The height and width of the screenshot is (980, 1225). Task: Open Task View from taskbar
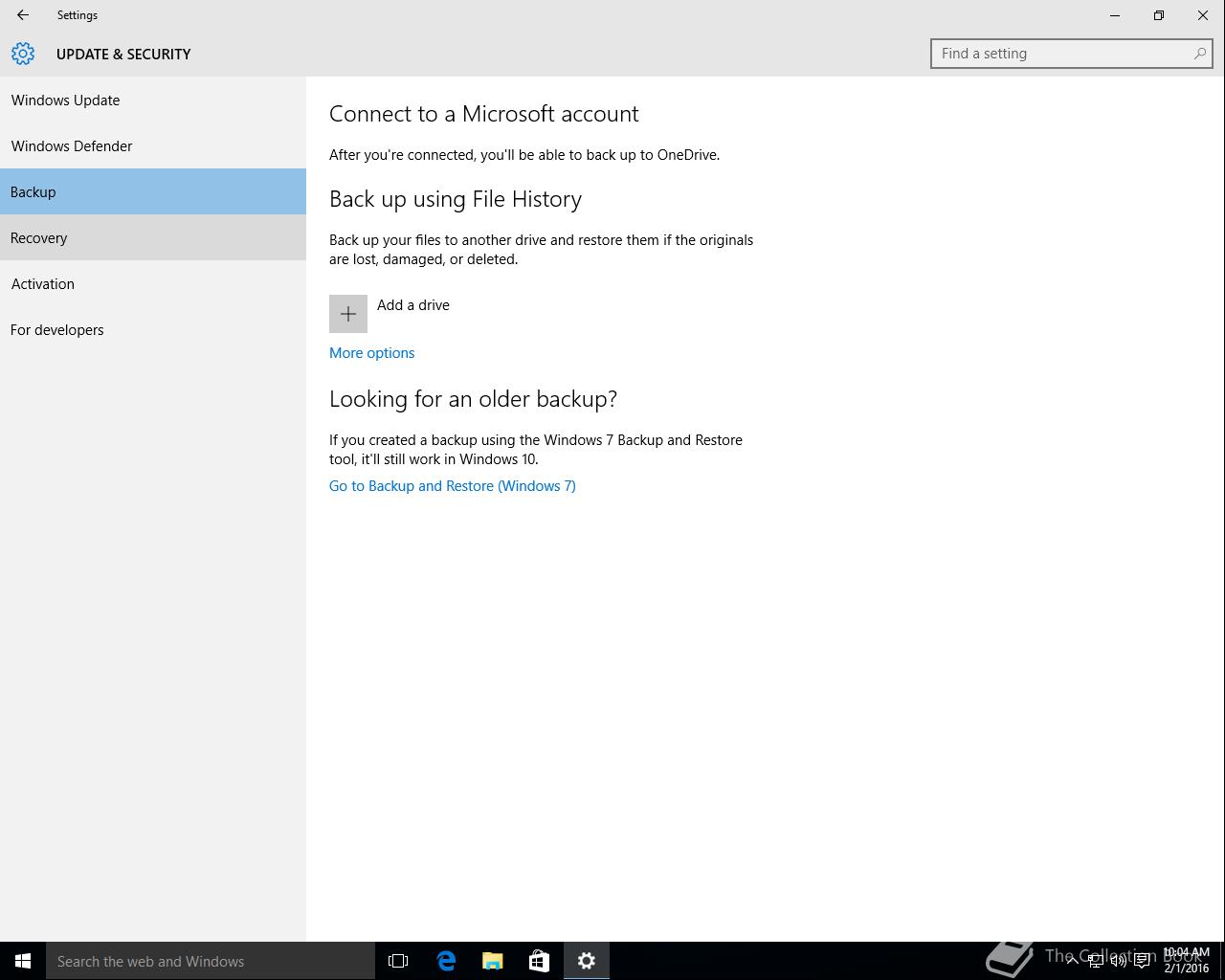[398, 961]
